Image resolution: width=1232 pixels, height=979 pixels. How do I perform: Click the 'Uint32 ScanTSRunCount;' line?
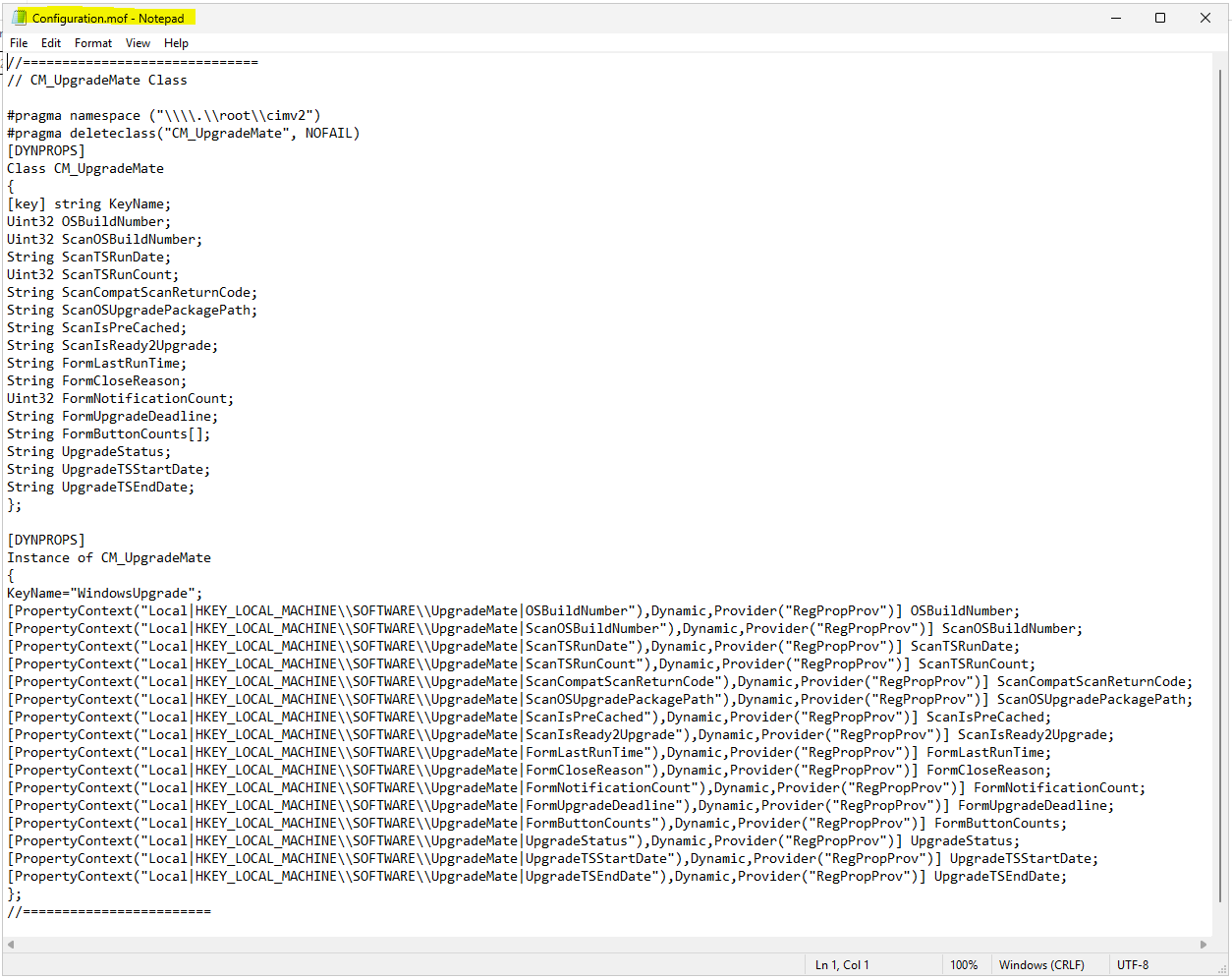pyautogui.click(x=93, y=275)
